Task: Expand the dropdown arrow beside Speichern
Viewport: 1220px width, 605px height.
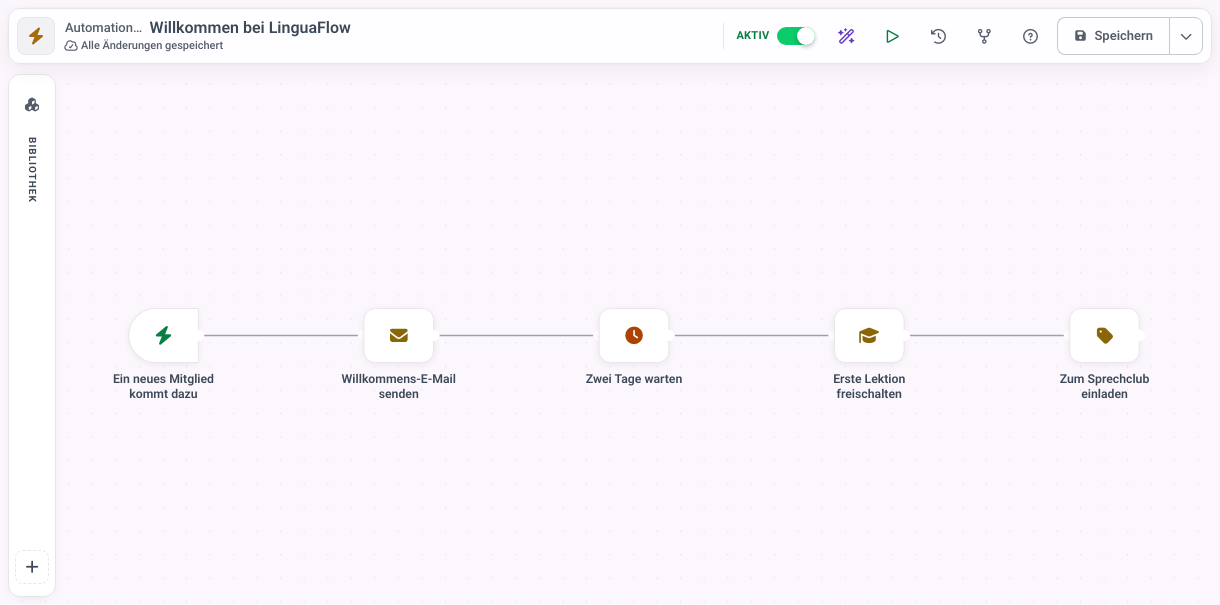Action: coord(1186,36)
